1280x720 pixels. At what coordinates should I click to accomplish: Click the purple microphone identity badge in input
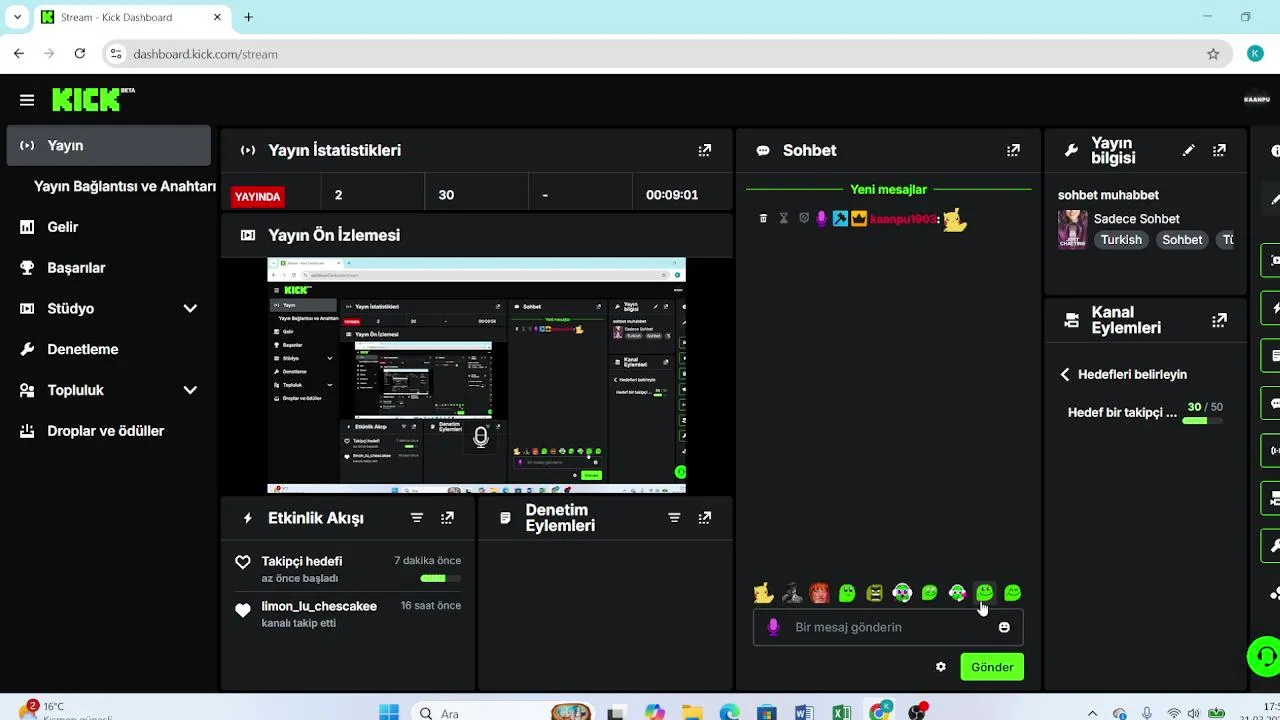tap(773, 627)
